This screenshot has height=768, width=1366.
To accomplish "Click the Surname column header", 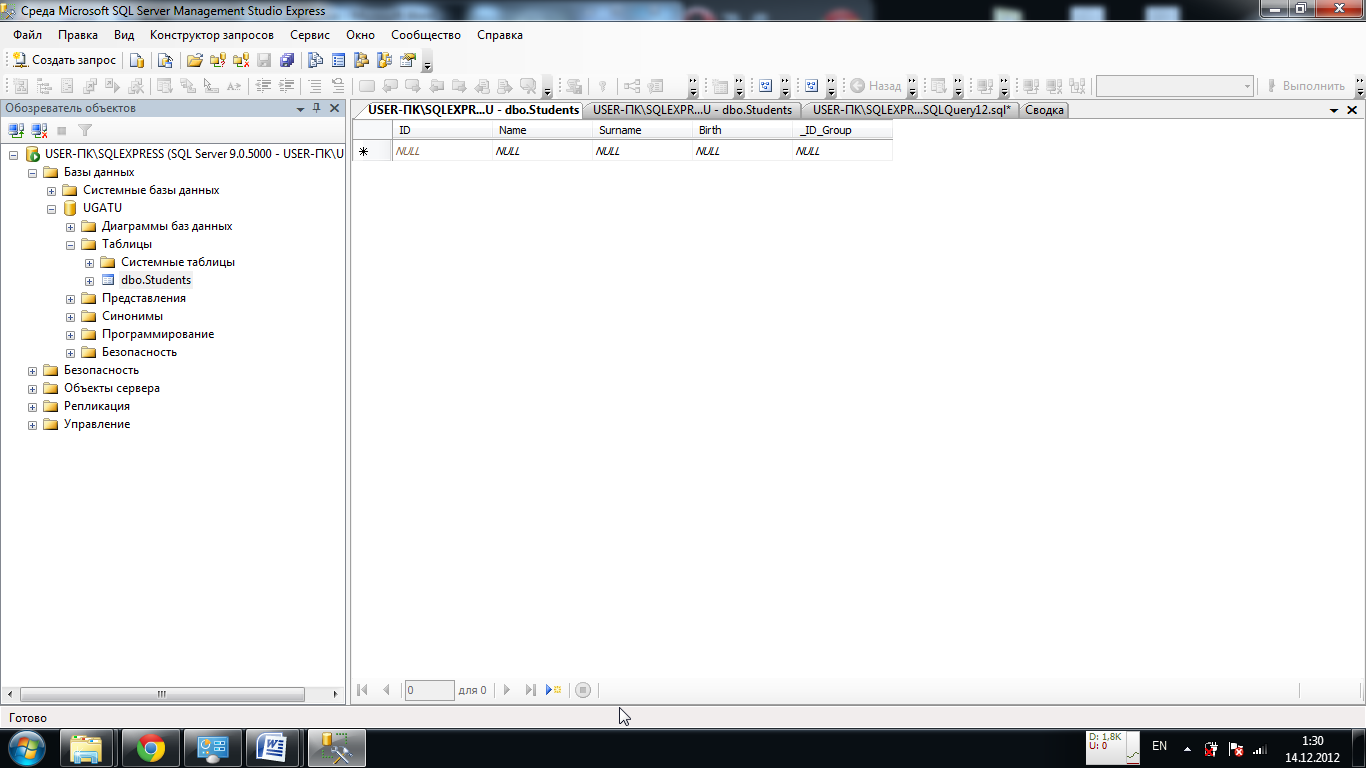I will pos(642,130).
